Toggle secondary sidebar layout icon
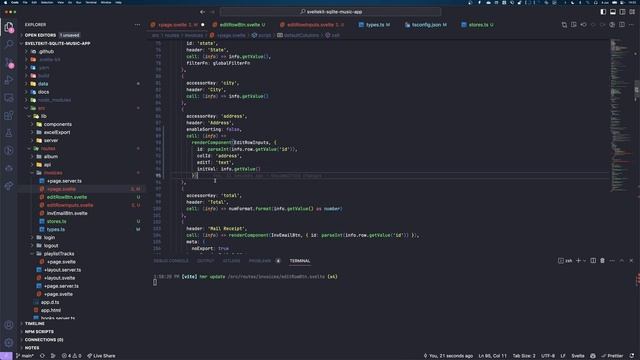The width and height of the screenshot is (640, 360). pos(622,12)
